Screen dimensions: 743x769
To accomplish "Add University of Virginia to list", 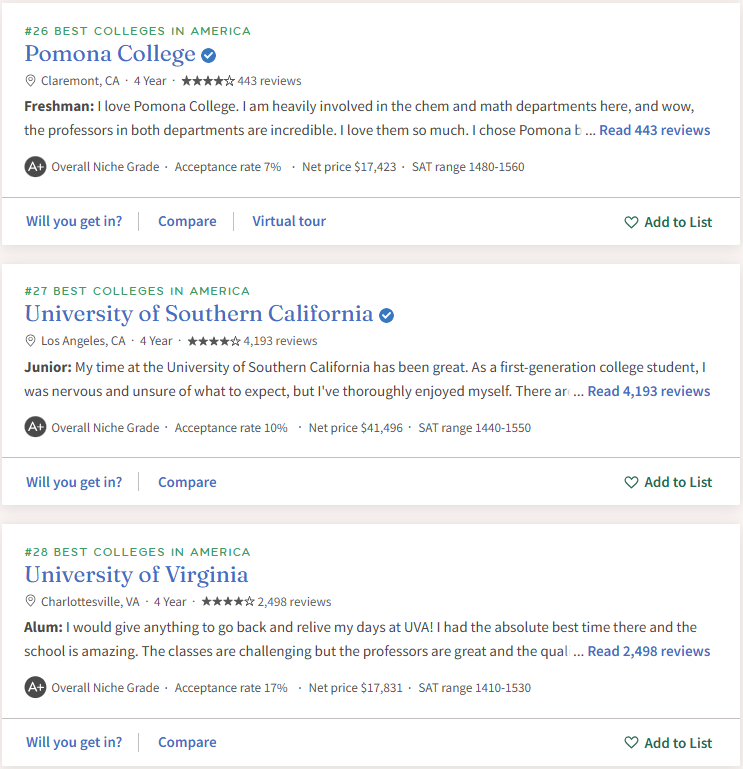I will (668, 743).
